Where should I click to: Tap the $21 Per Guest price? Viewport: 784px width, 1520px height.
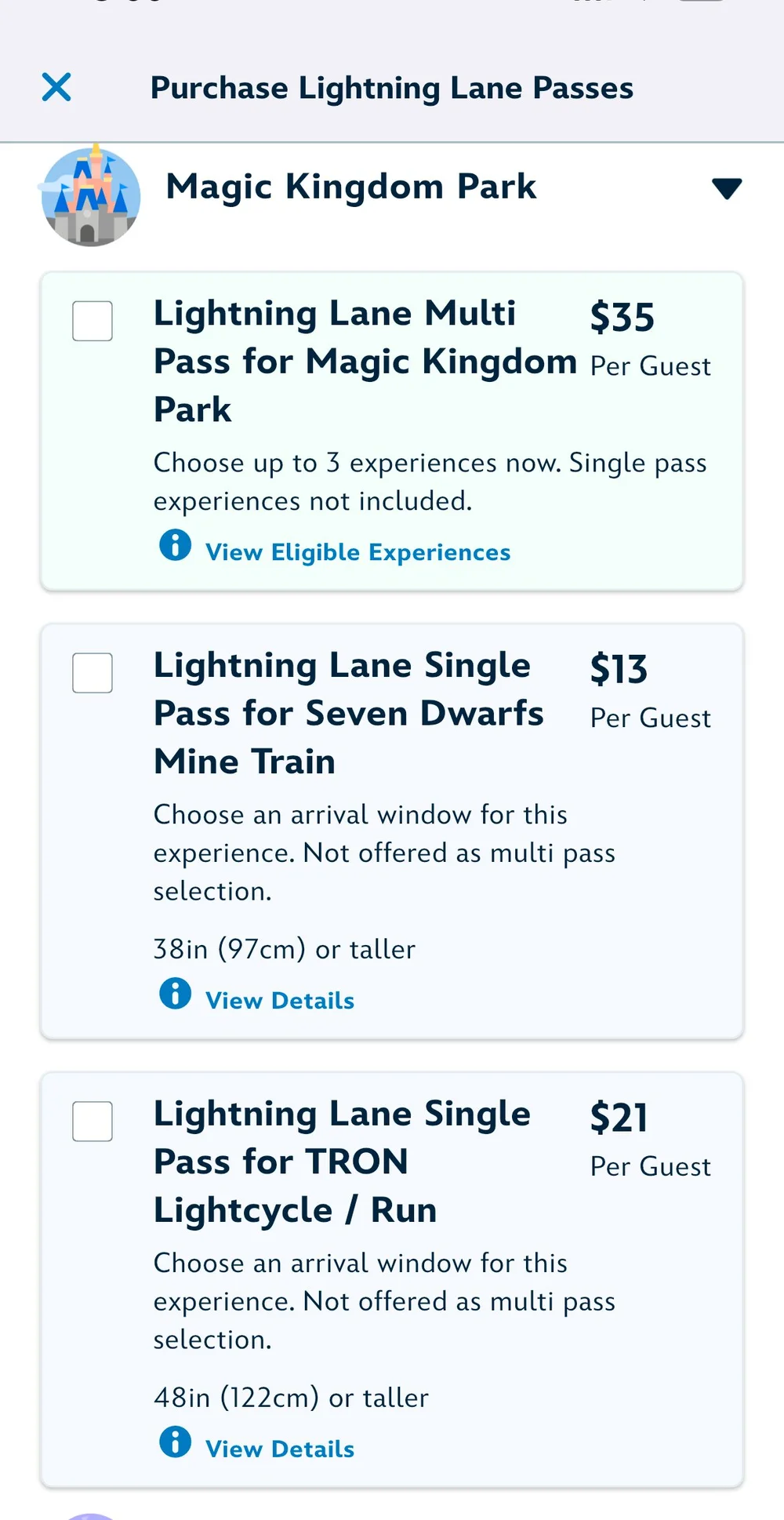tap(651, 1140)
